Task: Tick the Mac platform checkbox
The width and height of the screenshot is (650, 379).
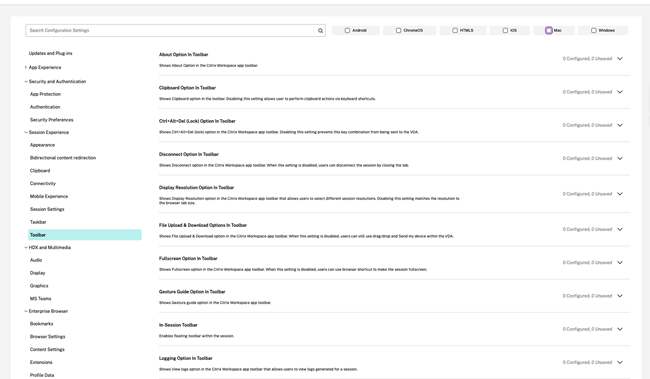Action: pyautogui.click(x=549, y=30)
